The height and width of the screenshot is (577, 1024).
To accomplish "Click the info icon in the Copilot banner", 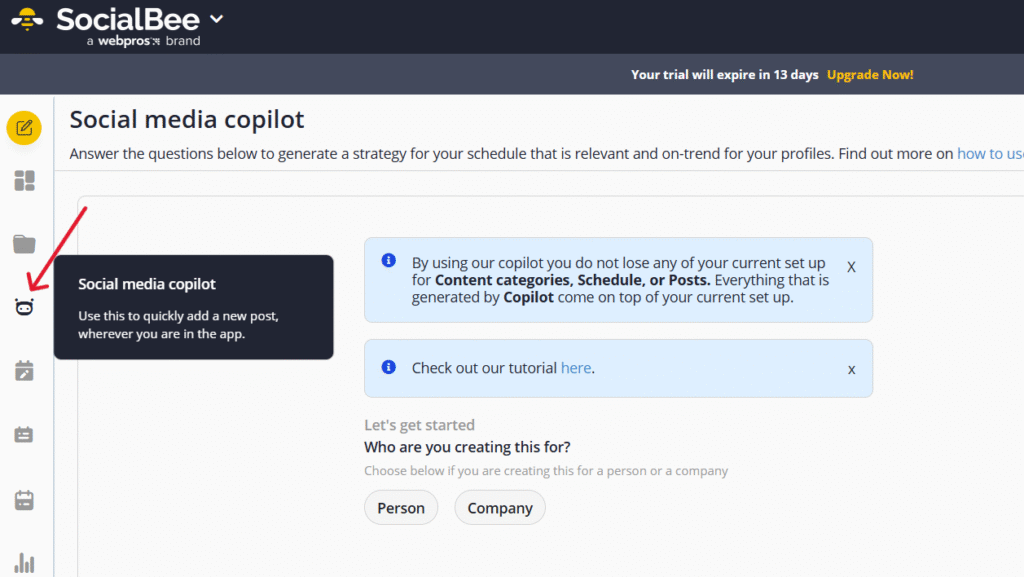I will 389,261.
